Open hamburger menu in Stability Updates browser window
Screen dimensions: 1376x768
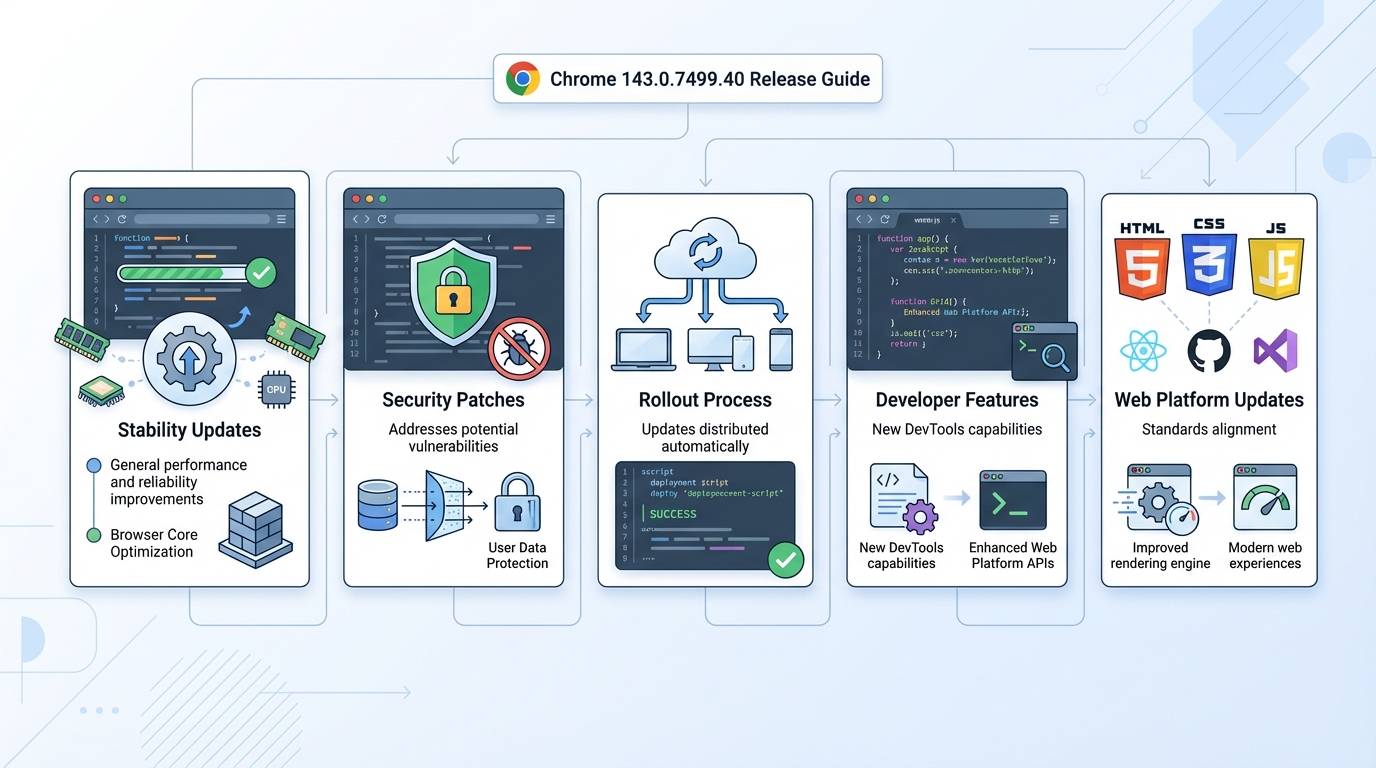(x=281, y=219)
